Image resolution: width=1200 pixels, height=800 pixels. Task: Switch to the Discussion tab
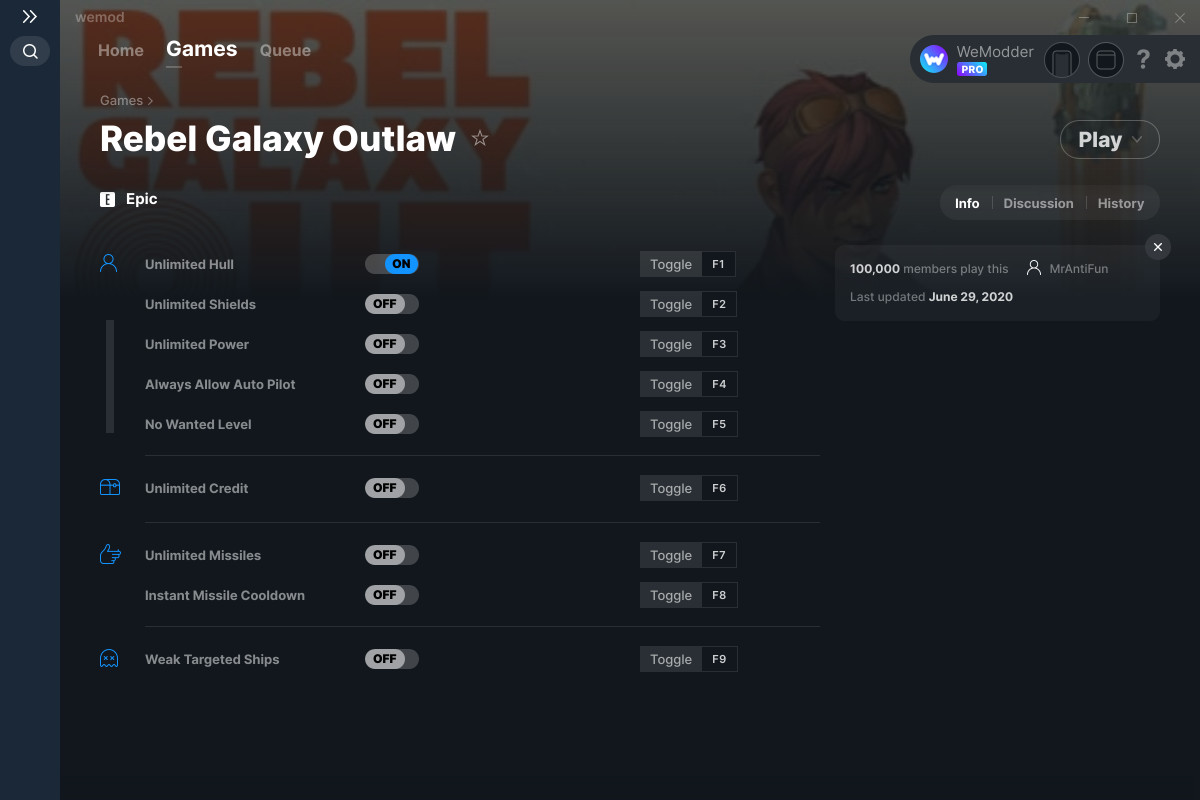tap(1038, 203)
